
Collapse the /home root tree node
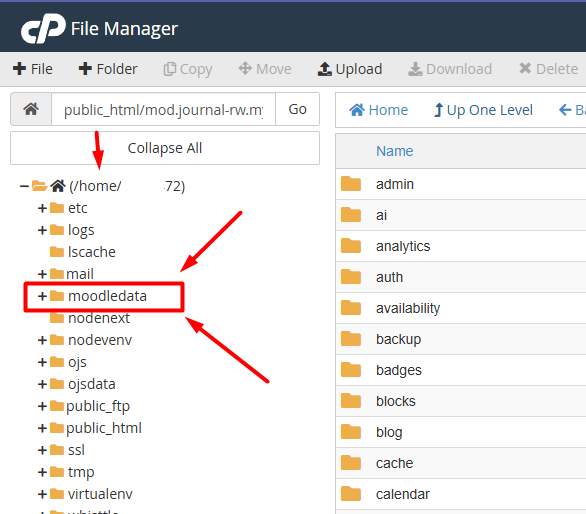point(24,186)
